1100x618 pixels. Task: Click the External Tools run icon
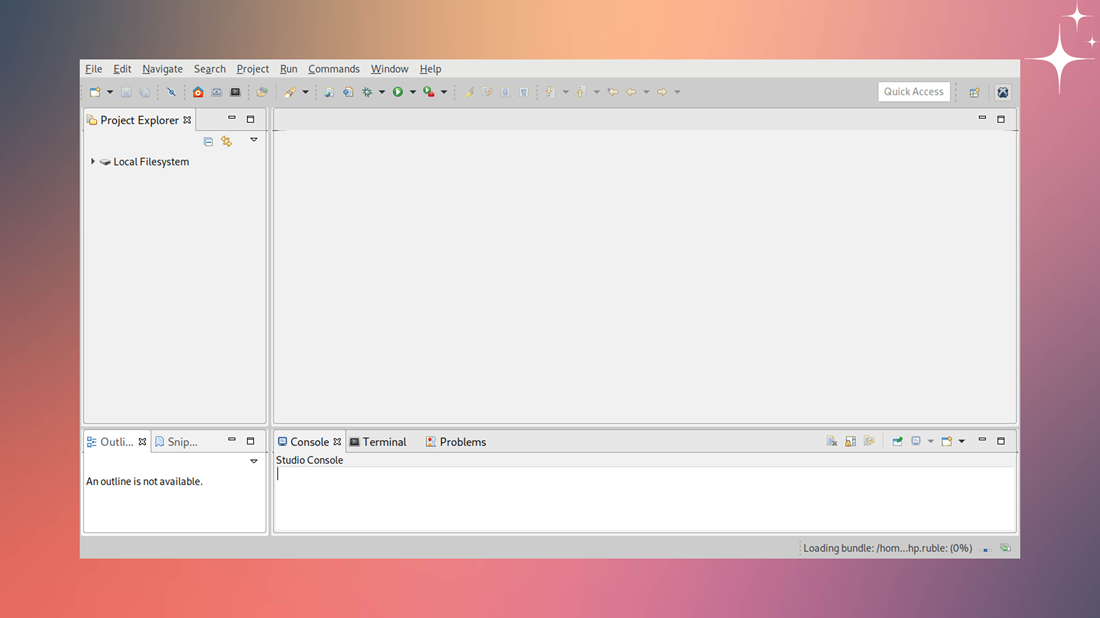(x=429, y=92)
